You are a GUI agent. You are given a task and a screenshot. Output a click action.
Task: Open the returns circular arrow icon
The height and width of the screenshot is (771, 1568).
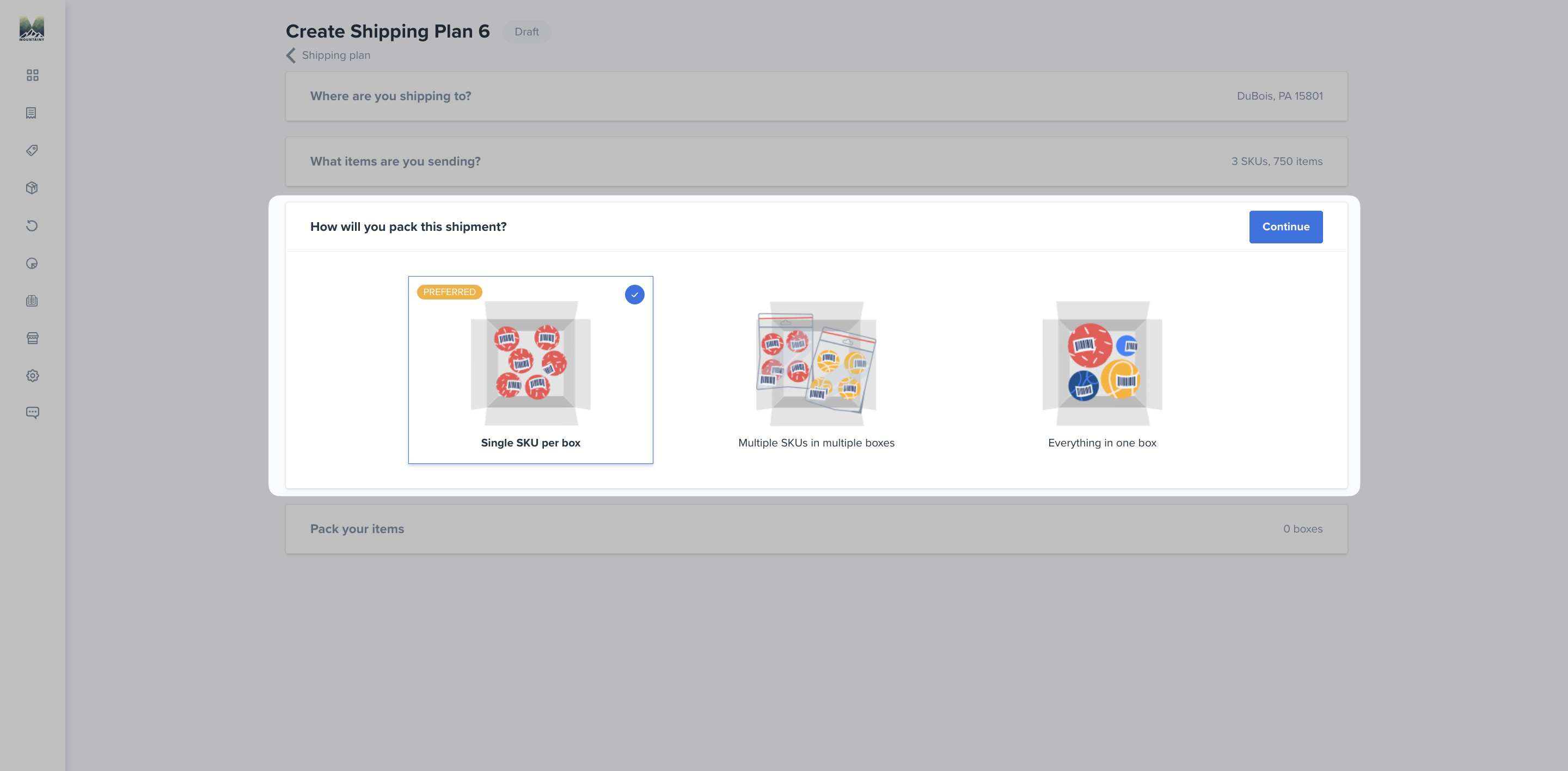coord(32,226)
